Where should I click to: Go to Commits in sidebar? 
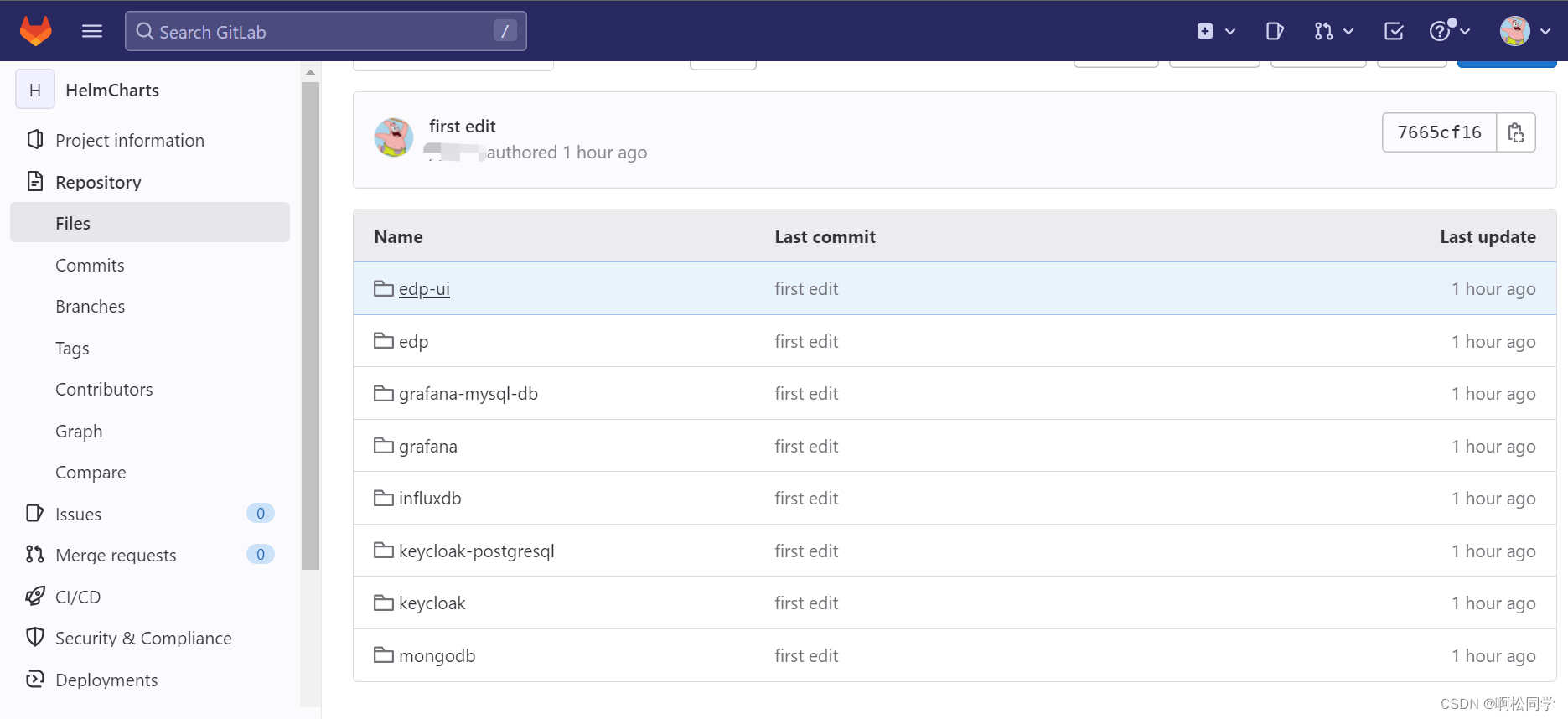click(x=90, y=265)
